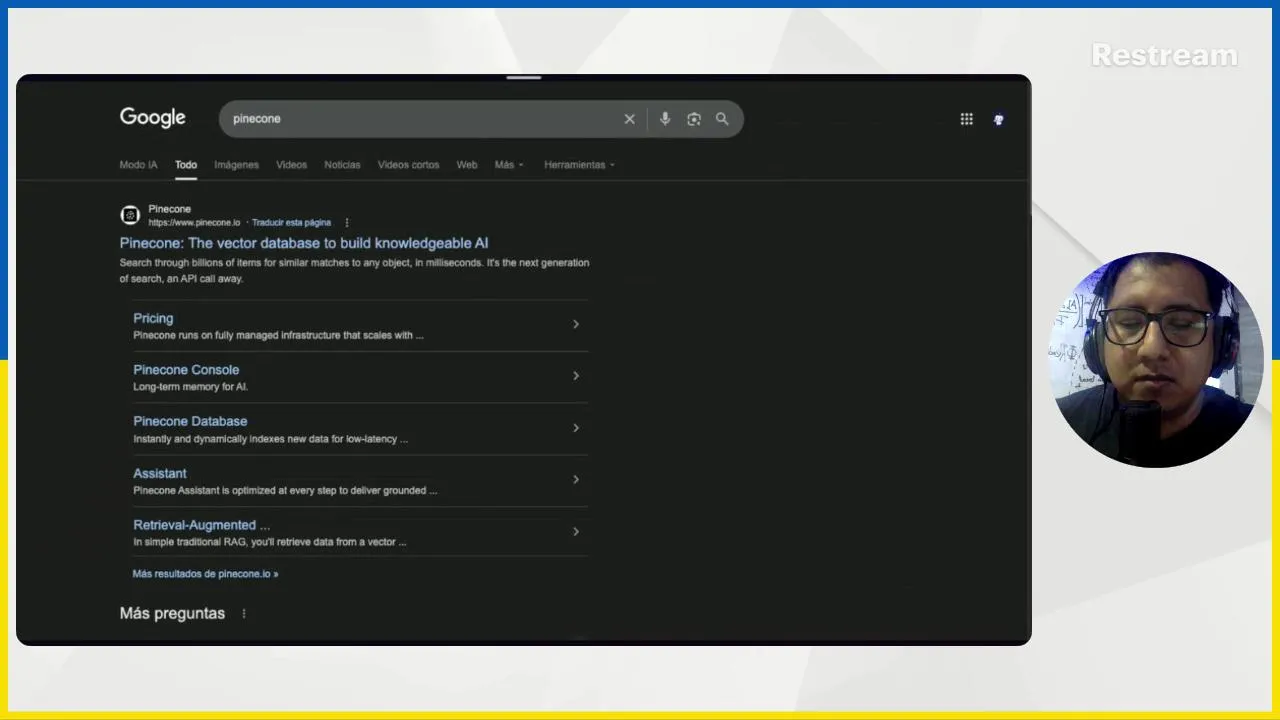Viewport: 1280px width, 720px height.
Task: Open the Assistant sitelink
Action: coord(160,473)
